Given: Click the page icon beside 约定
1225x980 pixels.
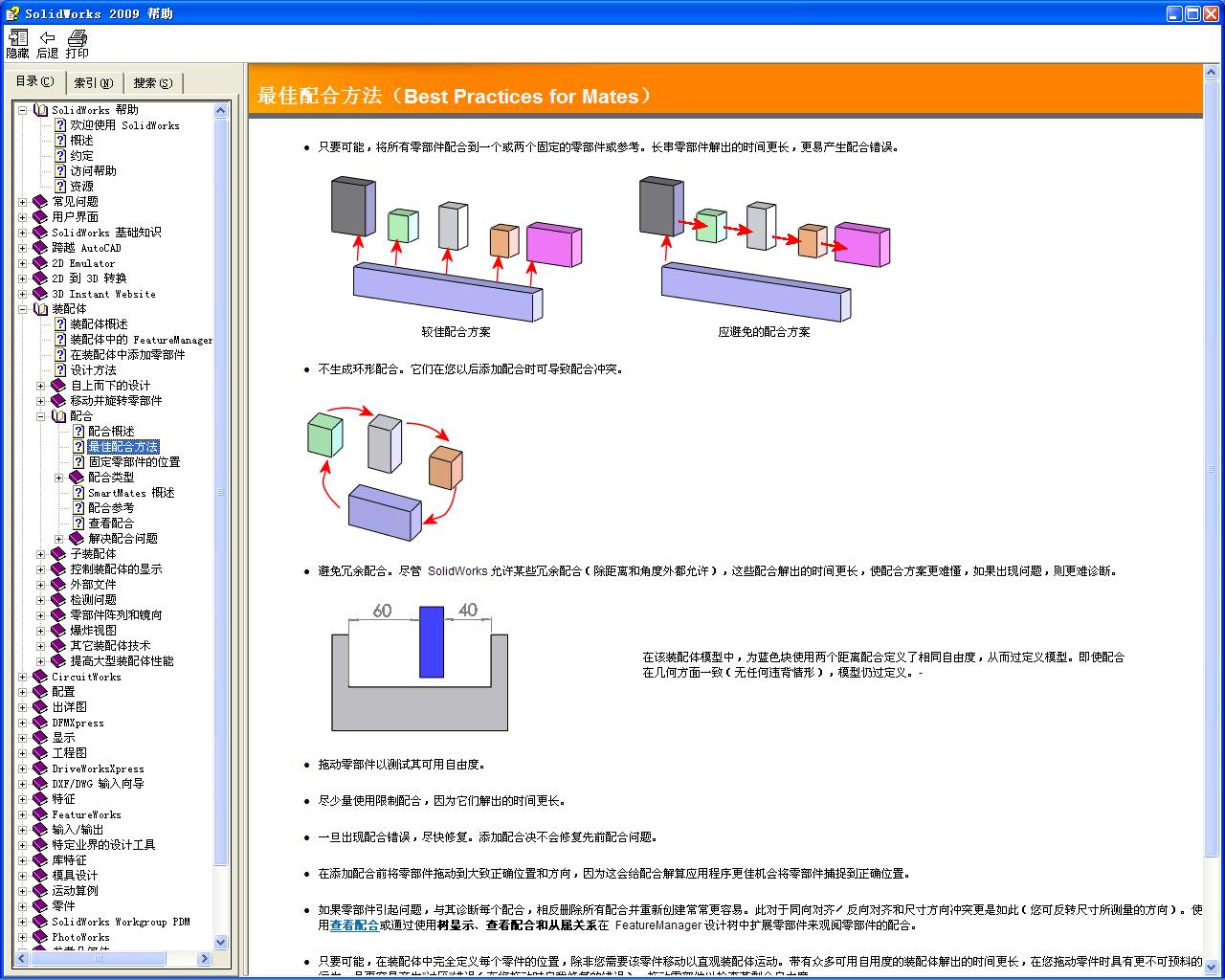Looking at the screenshot, I should pos(60,156).
